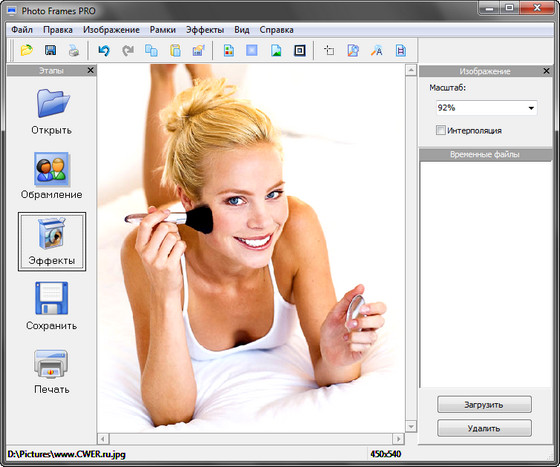Close the Этапы panel
The image size is (560, 467).
coord(91,70)
